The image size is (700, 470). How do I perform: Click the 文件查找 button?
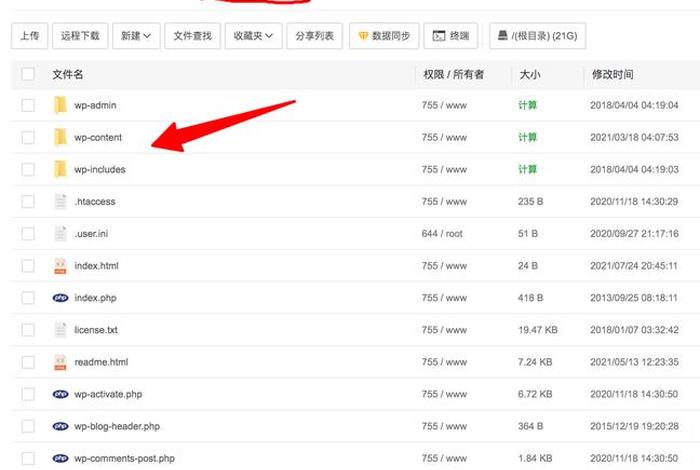192,36
